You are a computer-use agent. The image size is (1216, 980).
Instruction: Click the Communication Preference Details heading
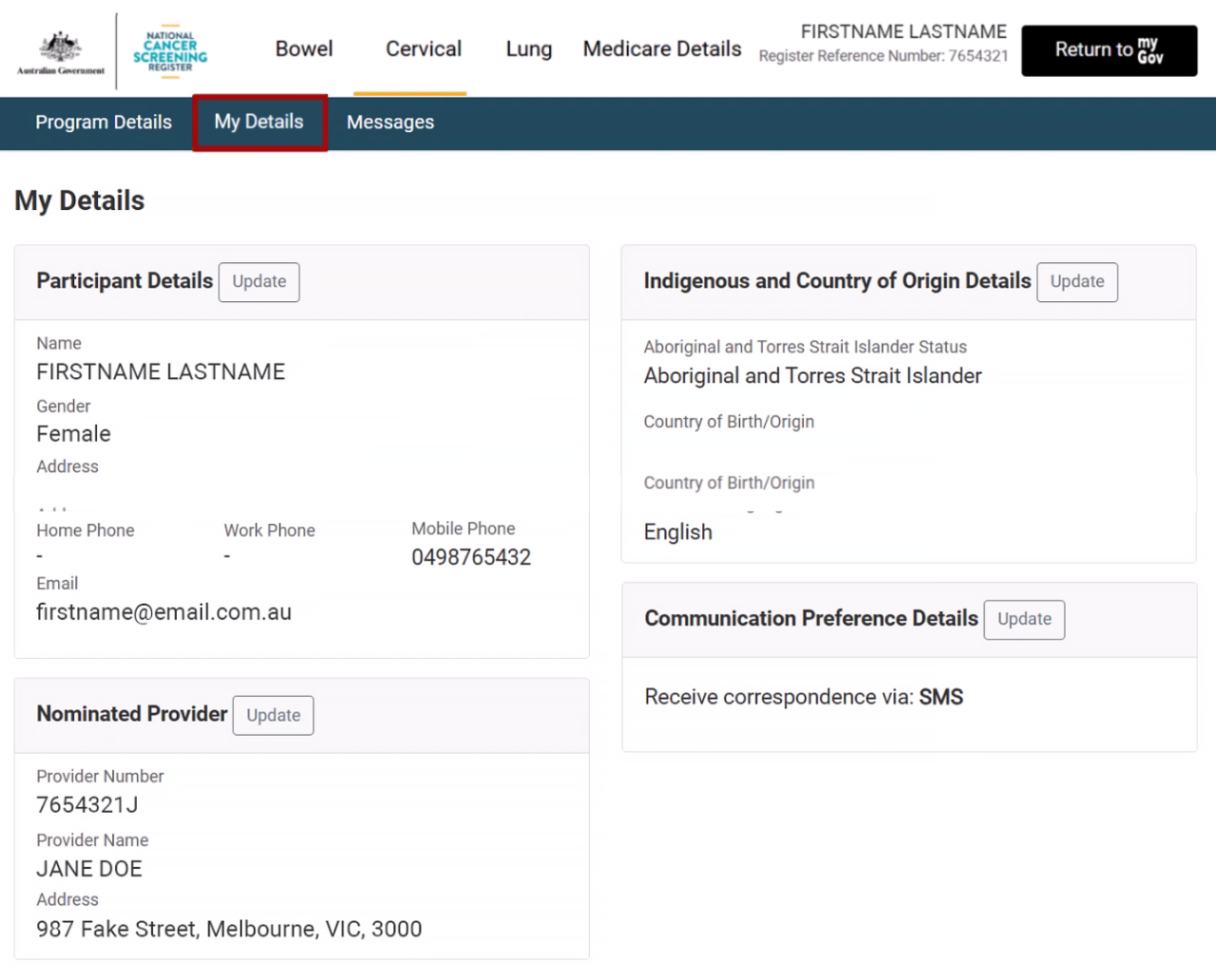click(811, 619)
